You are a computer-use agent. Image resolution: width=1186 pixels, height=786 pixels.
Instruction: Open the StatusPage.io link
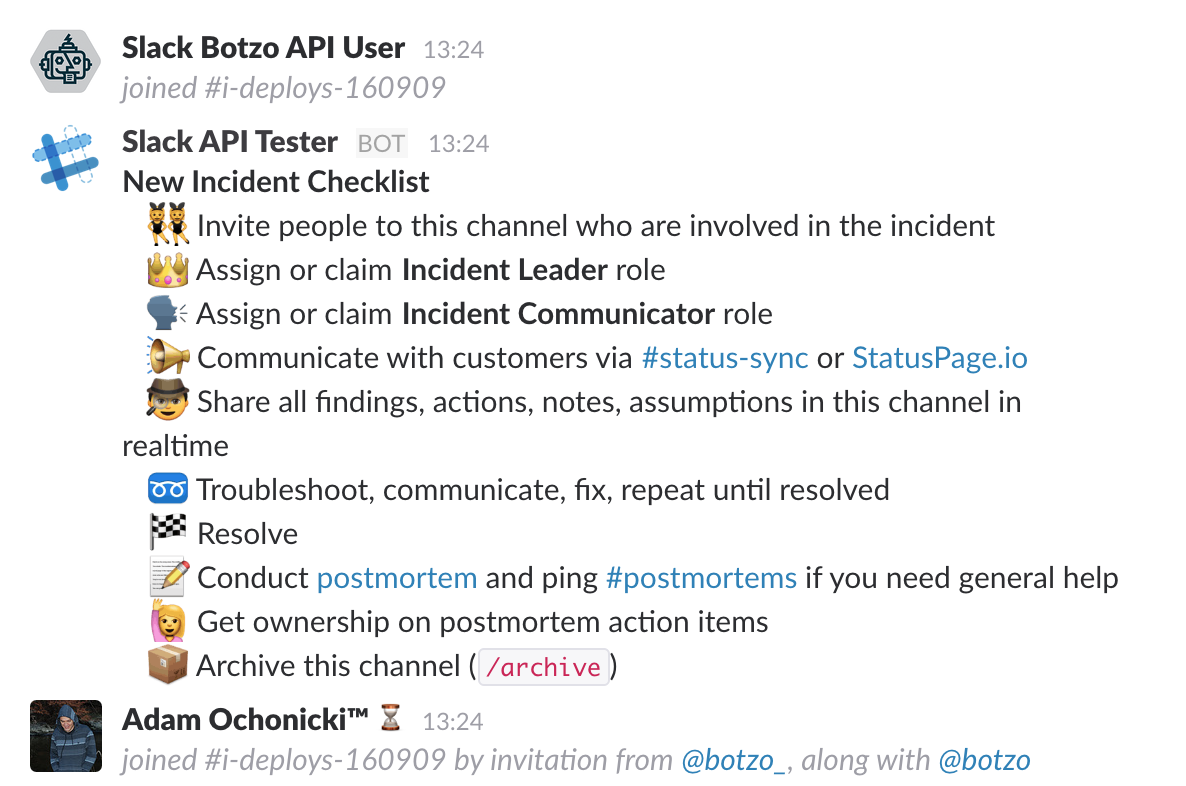pyautogui.click(x=939, y=358)
